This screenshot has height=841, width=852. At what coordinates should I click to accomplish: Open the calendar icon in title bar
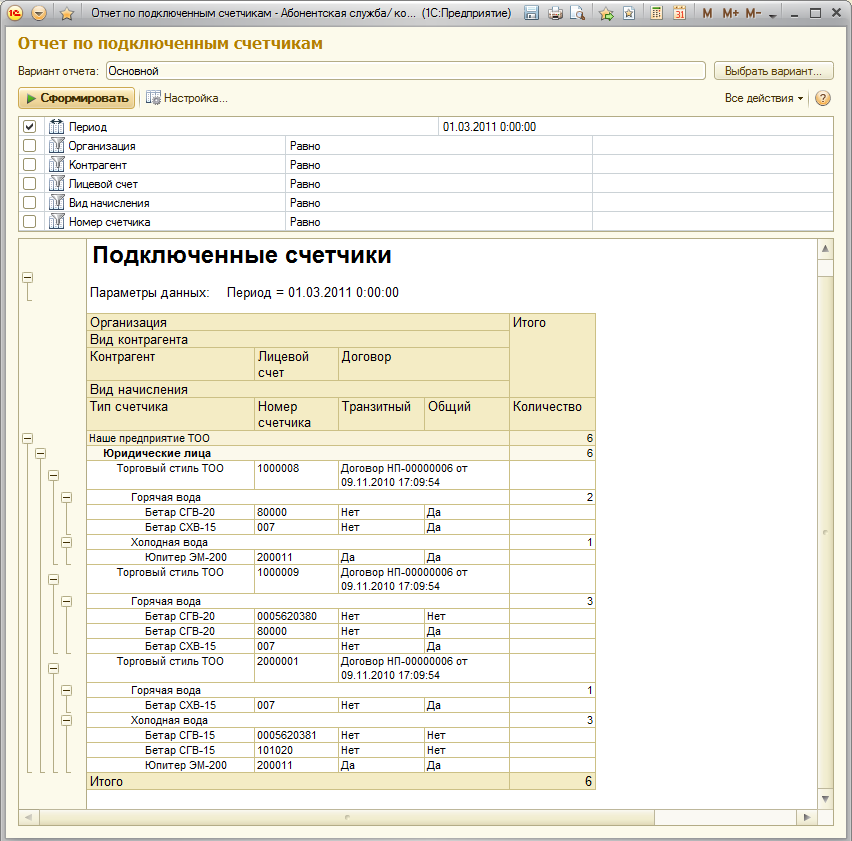tap(680, 13)
